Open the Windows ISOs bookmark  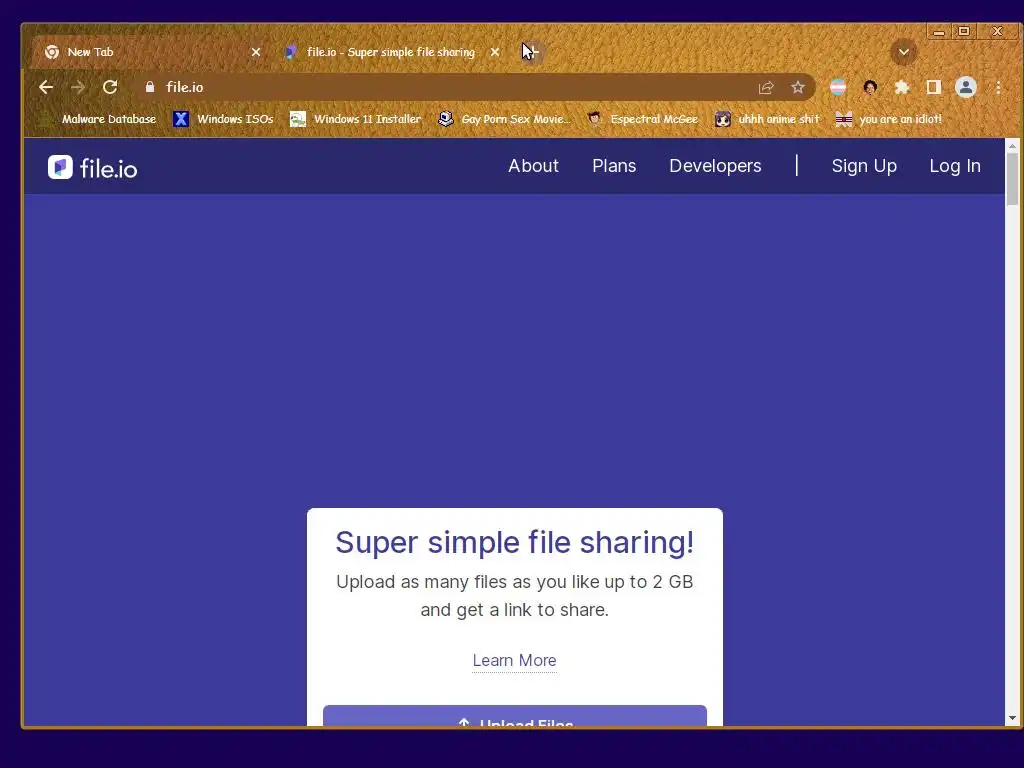(223, 119)
